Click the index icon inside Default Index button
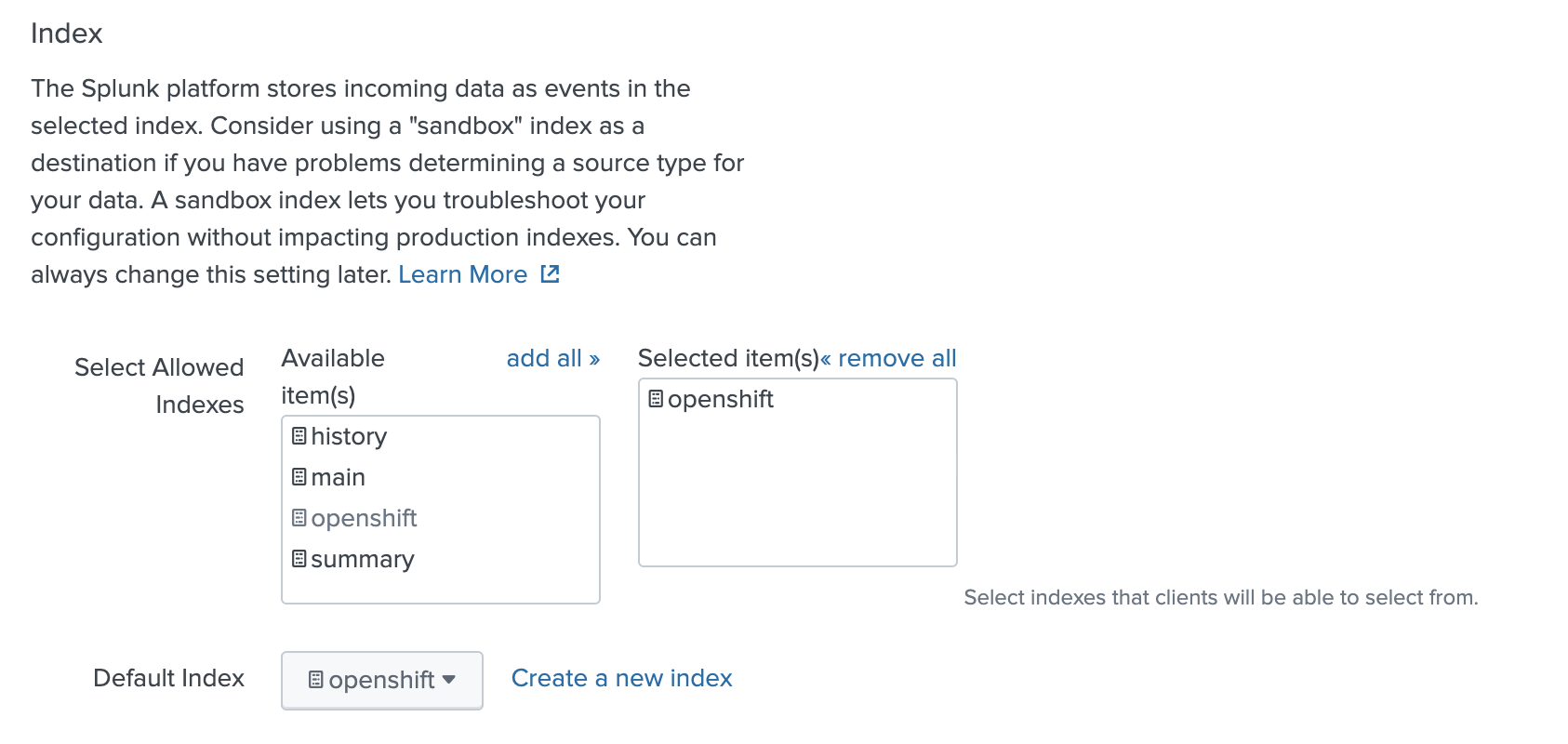This screenshot has width=1568, height=744. (x=315, y=680)
